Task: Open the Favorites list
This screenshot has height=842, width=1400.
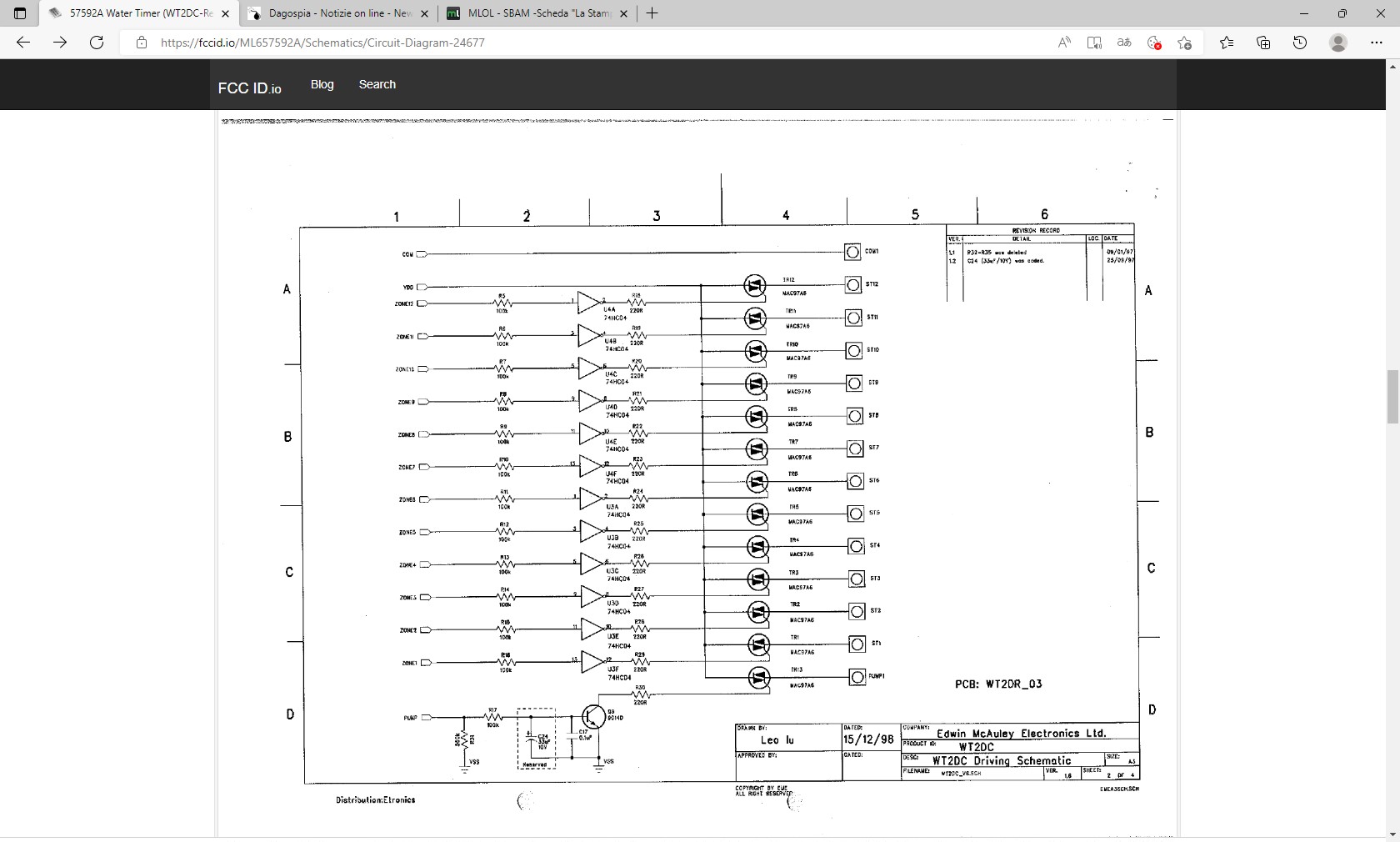Action: [1226, 43]
